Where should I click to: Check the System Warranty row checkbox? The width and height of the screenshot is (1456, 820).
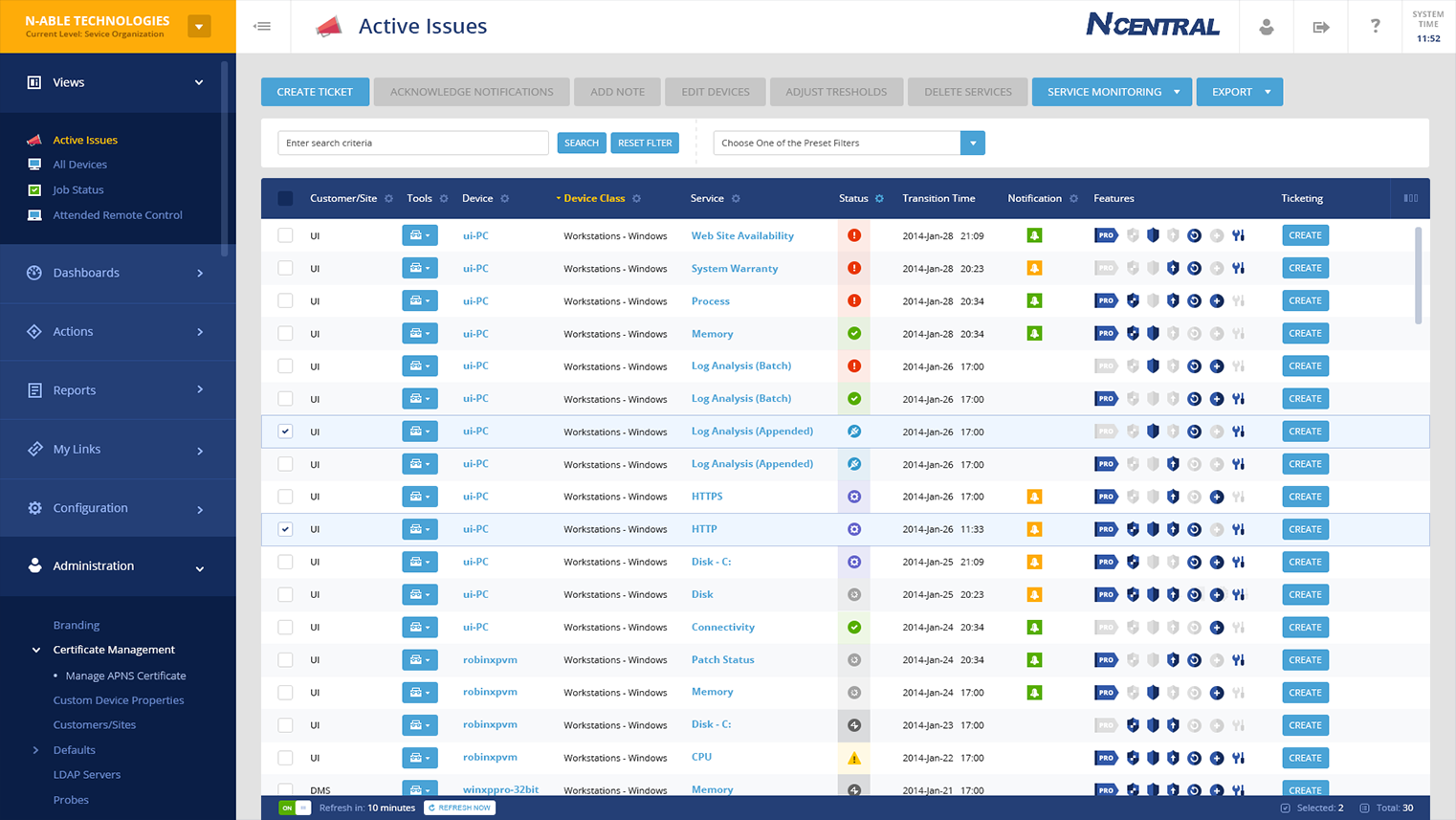(x=285, y=268)
